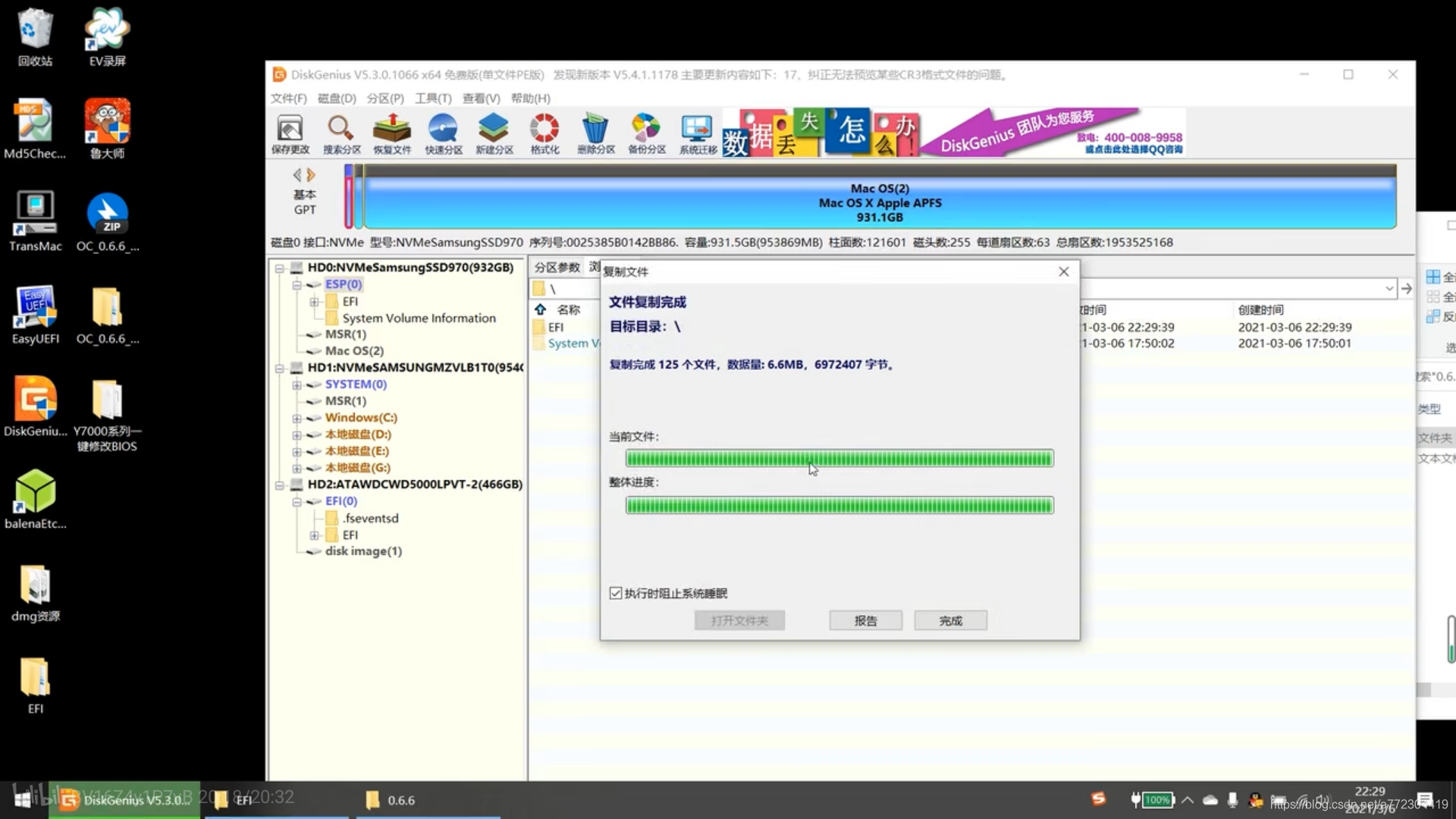The image size is (1456, 819).
Task: Open Md5Checker desktop icon
Action: click(35, 130)
